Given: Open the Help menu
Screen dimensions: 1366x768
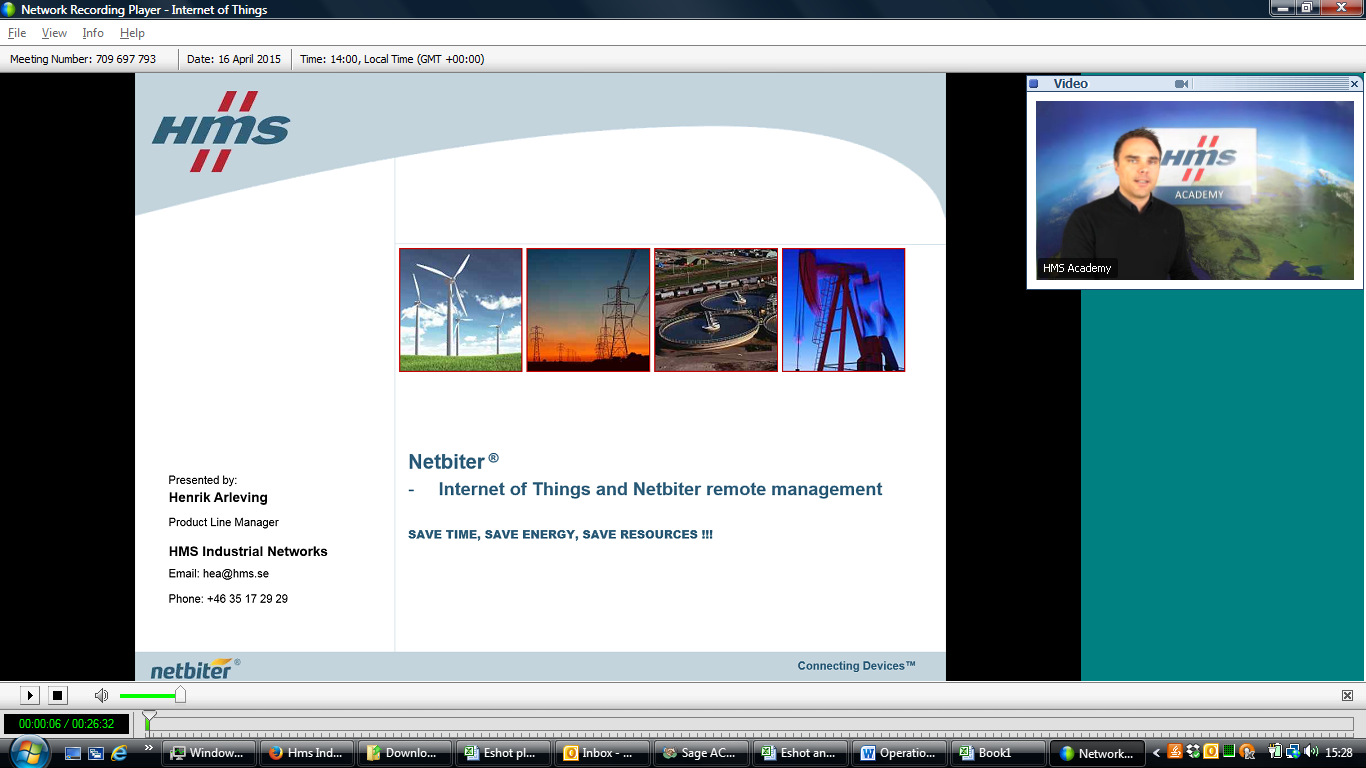Looking at the screenshot, I should pyautogui.click(x=132, y=33).
